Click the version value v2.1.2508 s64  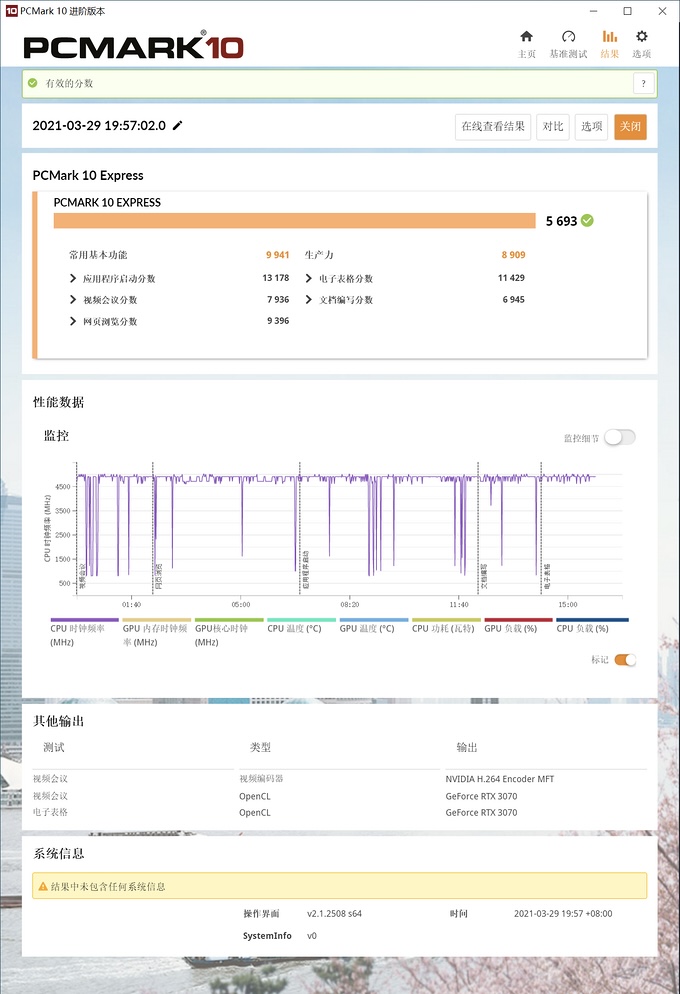pyautogui.click(x=334, y=913)
